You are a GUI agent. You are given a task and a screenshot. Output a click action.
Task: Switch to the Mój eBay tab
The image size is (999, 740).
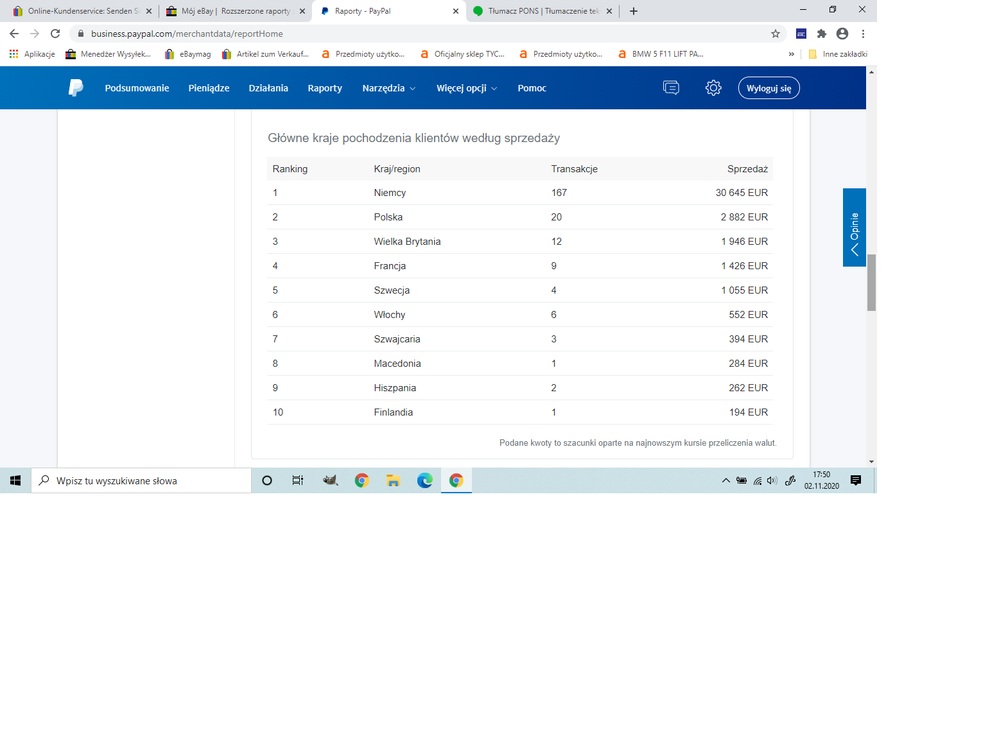tap(234, 11)
